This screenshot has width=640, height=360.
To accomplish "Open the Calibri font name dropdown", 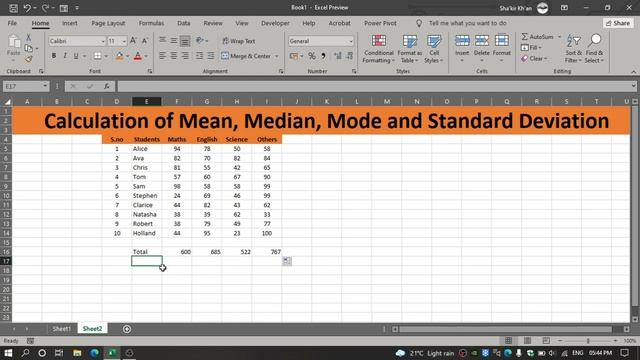I will (x=103, y=41).
